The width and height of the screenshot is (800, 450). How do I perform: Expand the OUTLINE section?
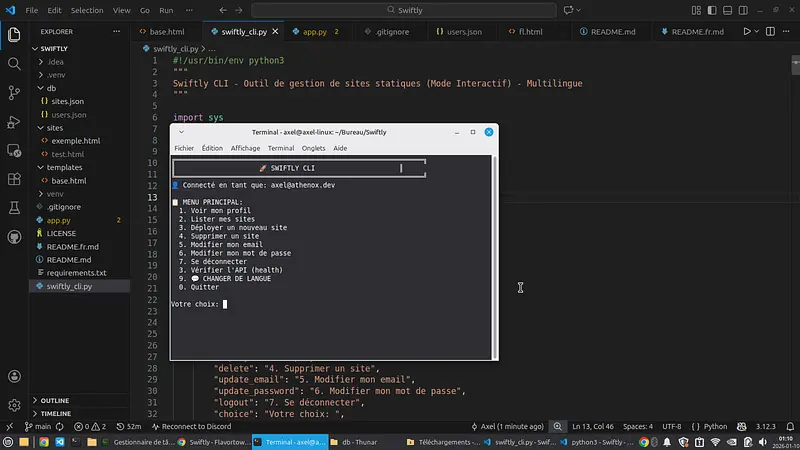pos(55,400)
